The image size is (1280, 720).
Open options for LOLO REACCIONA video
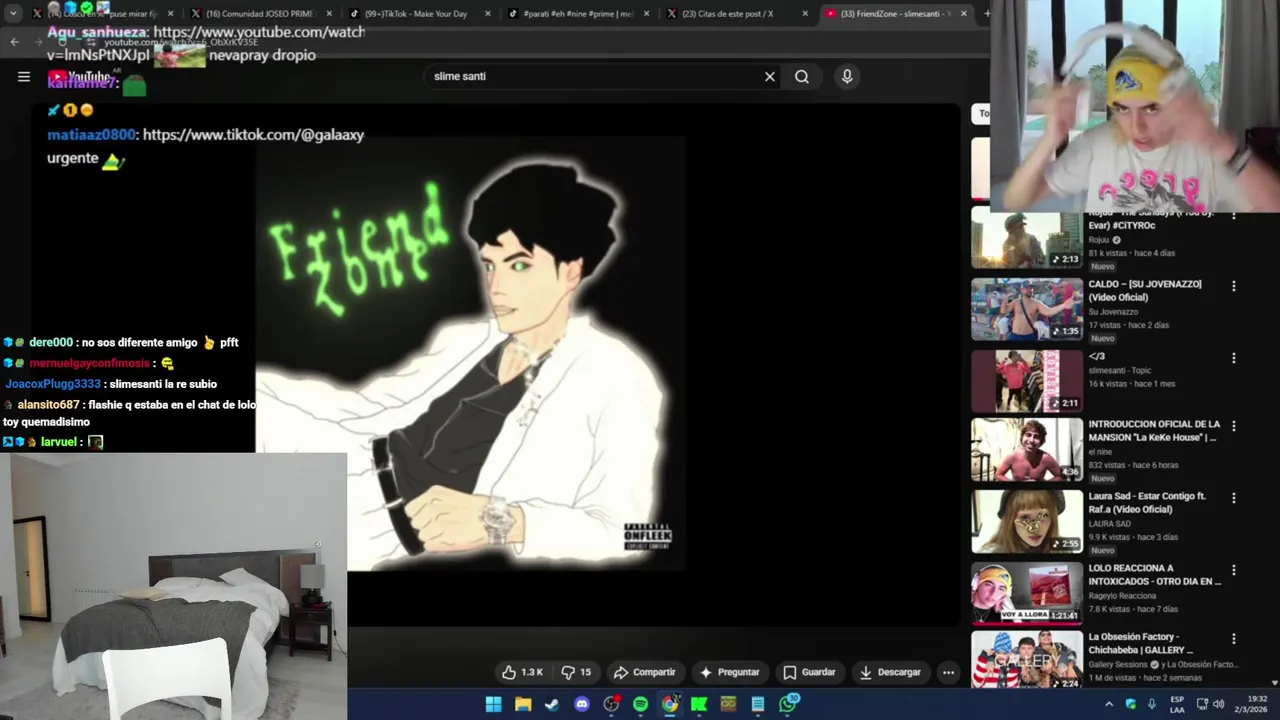pyautogui.click(x=1233, y=570)
